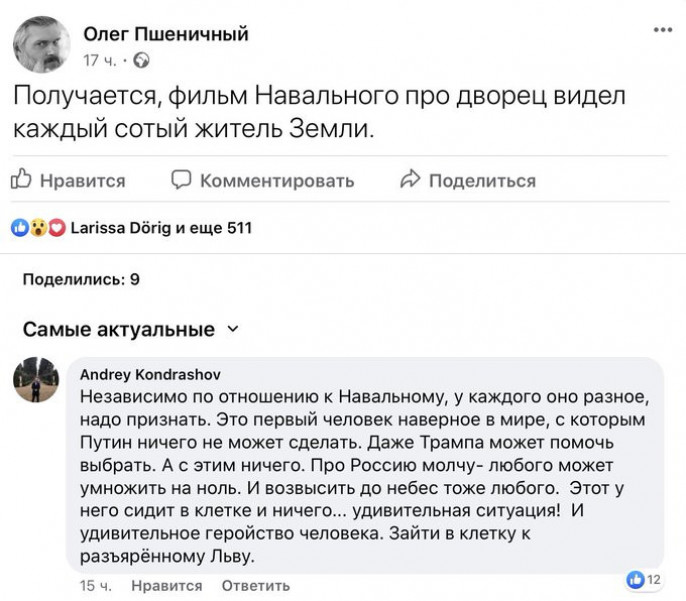Open the 15 ч. comment timestamp
The width and height of the screenshot is (686, 601).
tap(97, 585)
